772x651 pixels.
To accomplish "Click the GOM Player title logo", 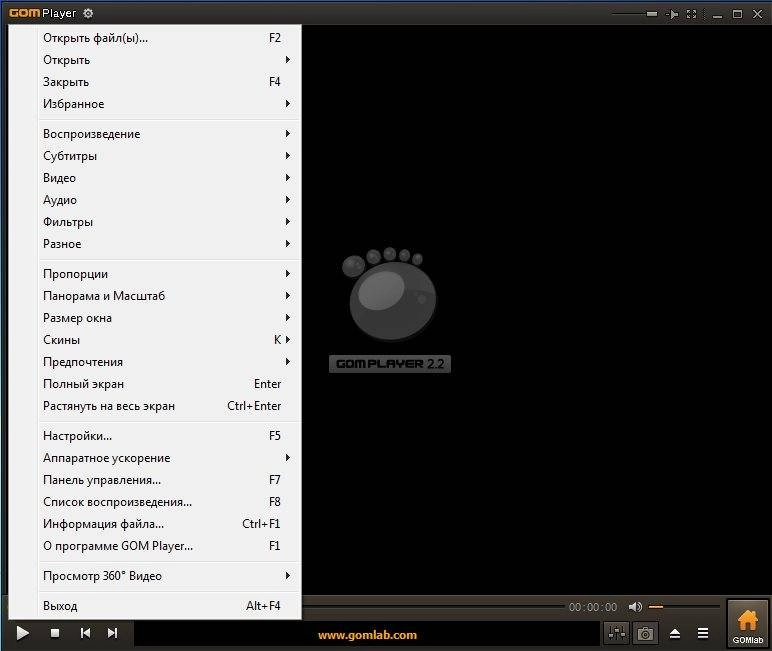I will pos(42,13).
